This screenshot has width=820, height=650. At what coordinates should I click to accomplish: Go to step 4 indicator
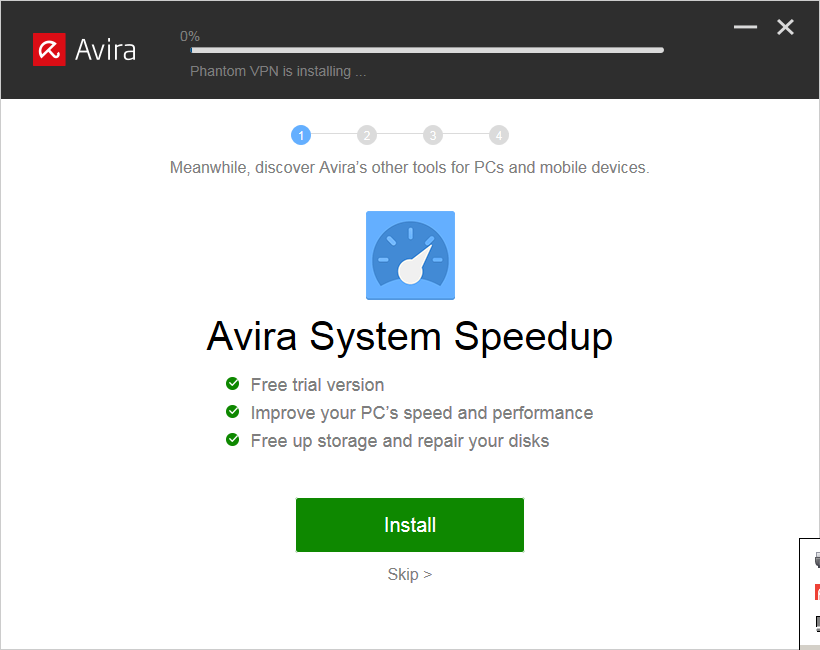point(498,135)
